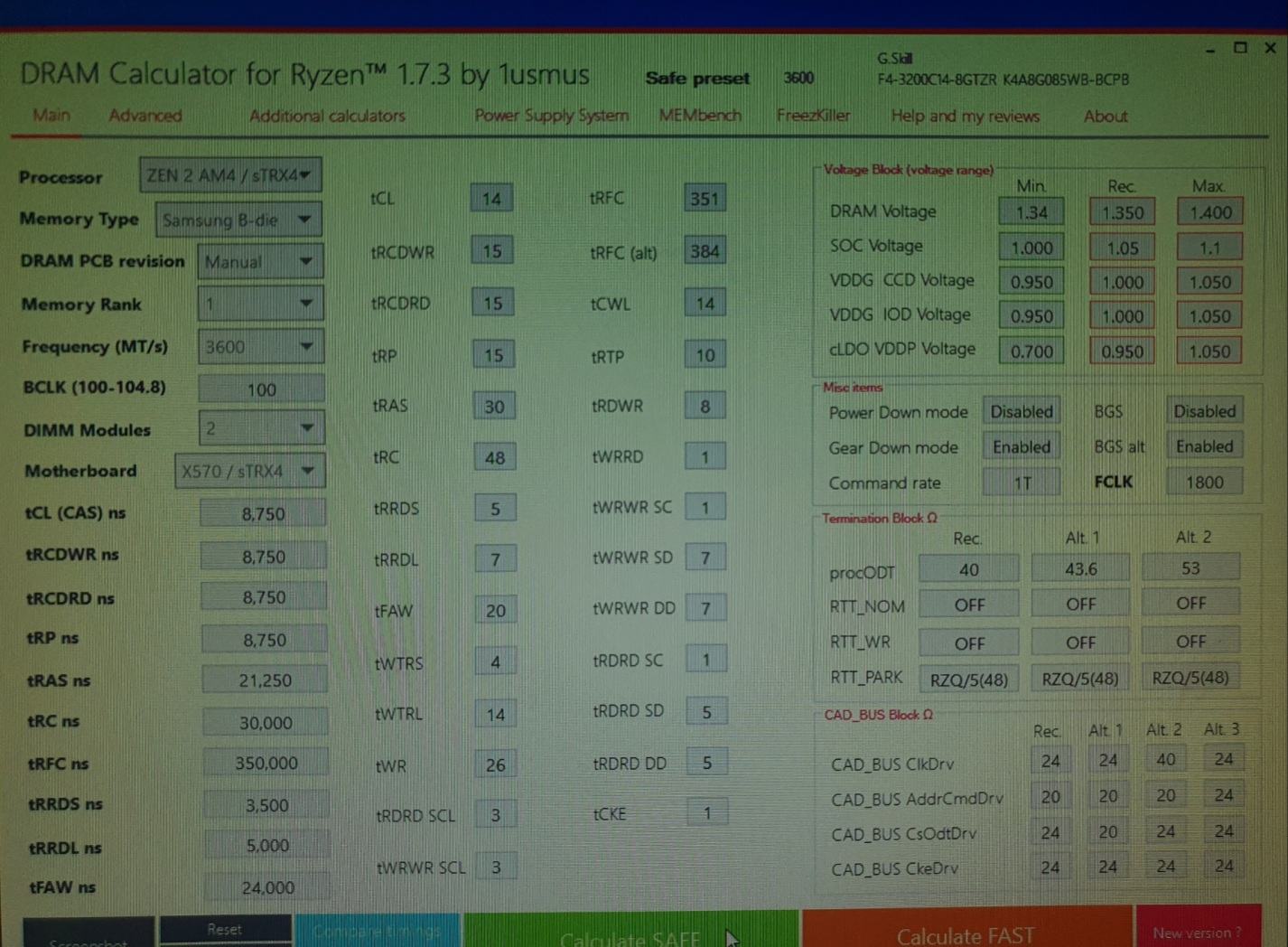The width and height of the screenshot is (1288, 947).
Task: Click the Calculate FAST button
Action: pos(966,929)
